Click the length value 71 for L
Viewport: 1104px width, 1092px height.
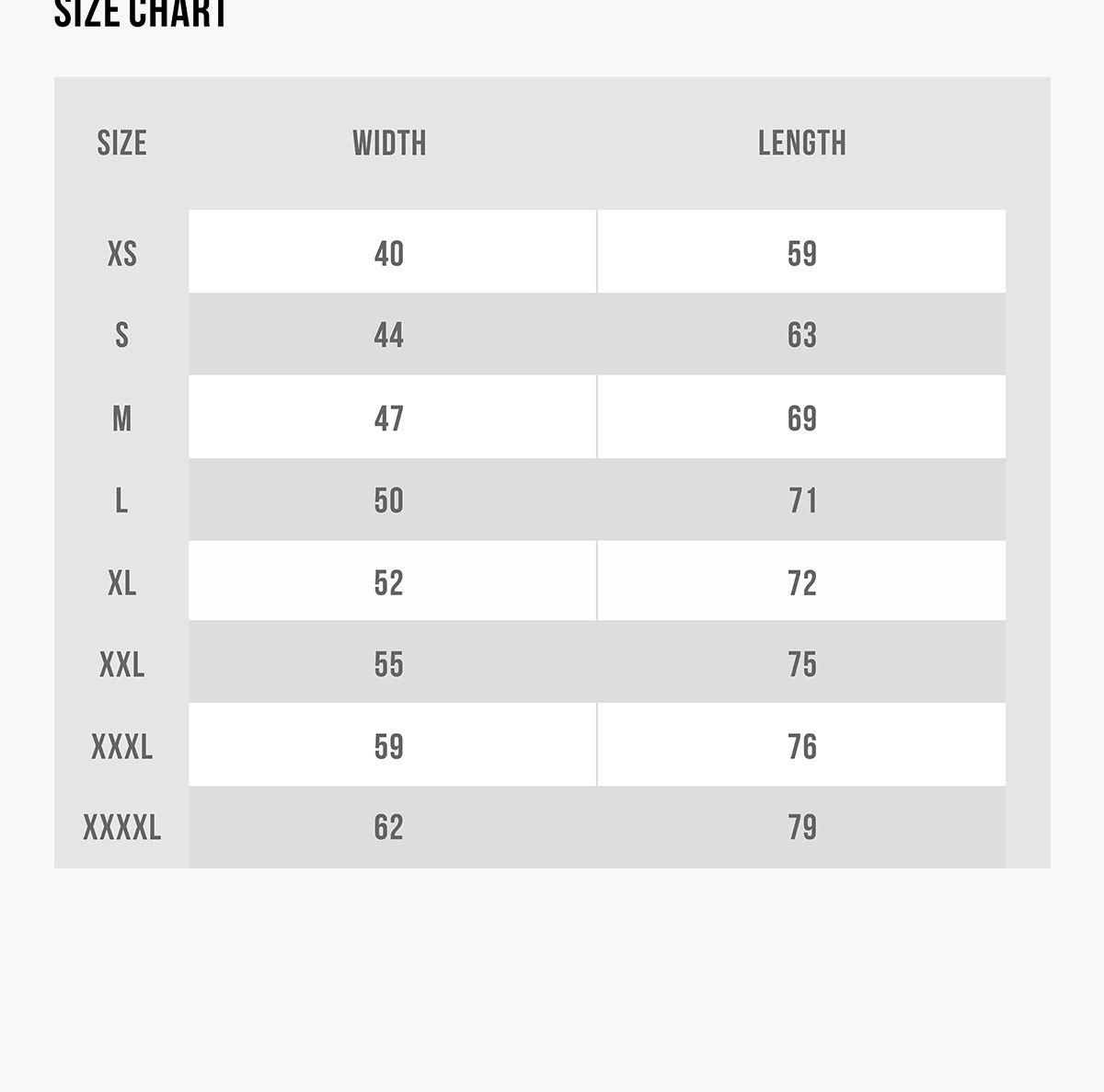[801, 500]
